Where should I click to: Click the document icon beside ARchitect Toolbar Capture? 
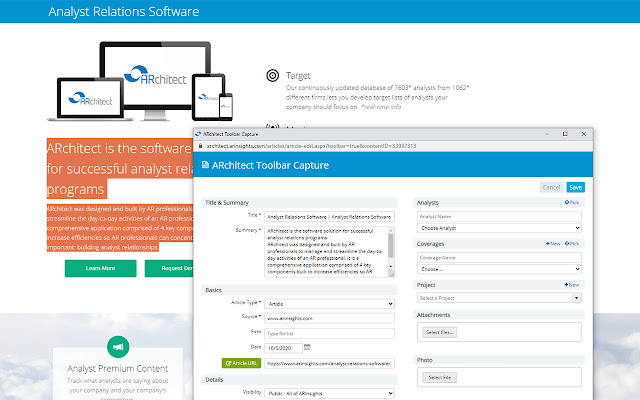[x=205, y=164]
